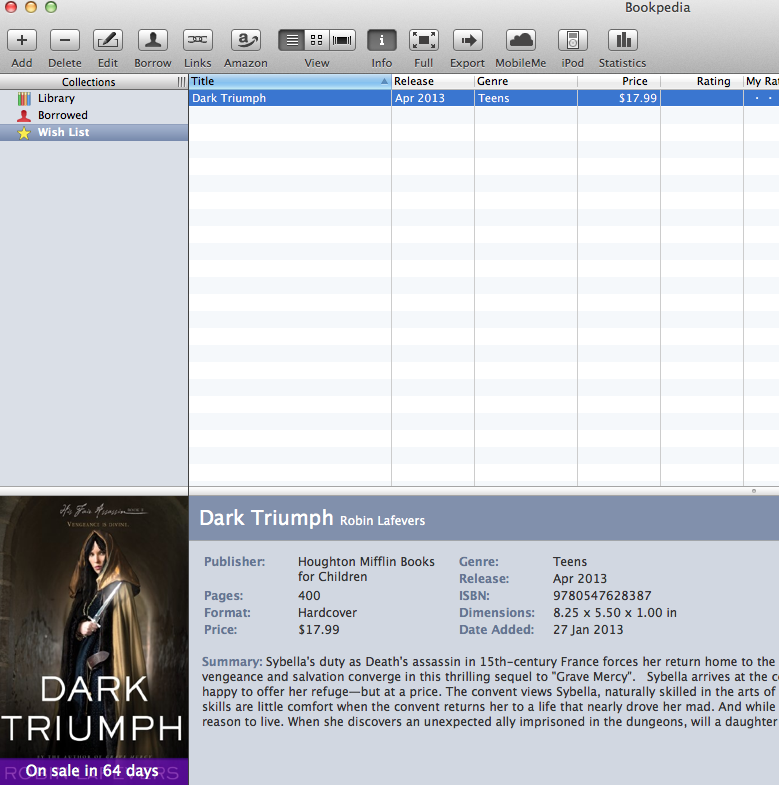Click the Dark Triumph heading in details
Image resolution: width=779 pixels, height=785 pixels.
click(x=266, y=518)
